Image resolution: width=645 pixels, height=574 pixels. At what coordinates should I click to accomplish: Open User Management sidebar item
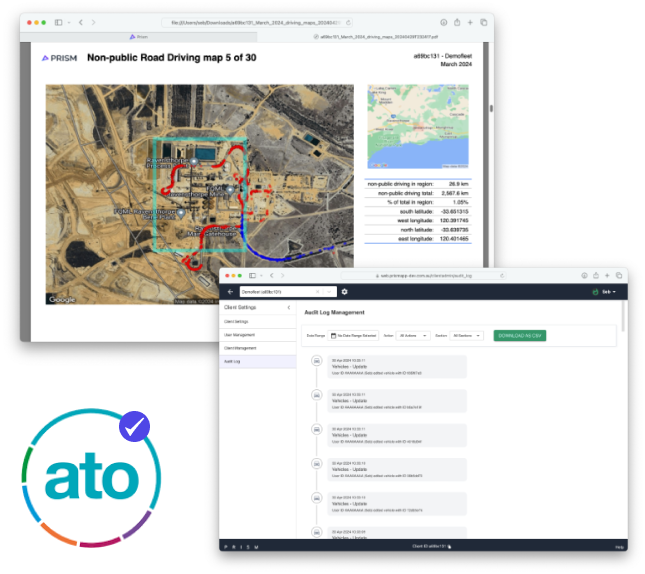point(258,335)
